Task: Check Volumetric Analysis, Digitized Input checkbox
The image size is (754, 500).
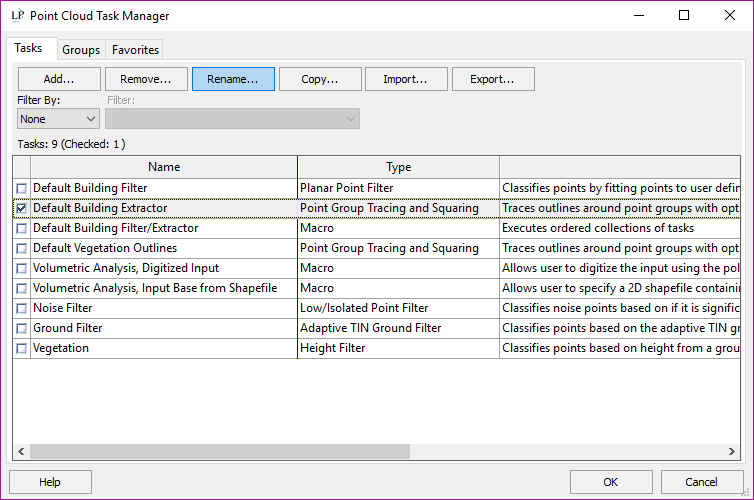Action: [x=21, y=268]
